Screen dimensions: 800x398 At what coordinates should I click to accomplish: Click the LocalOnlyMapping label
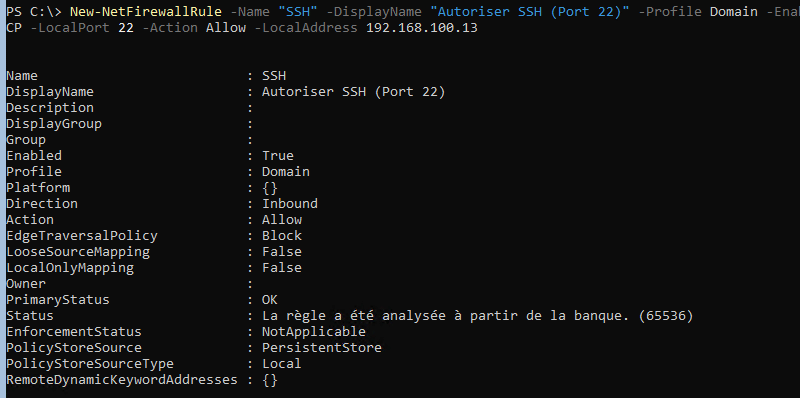point(70,267)
